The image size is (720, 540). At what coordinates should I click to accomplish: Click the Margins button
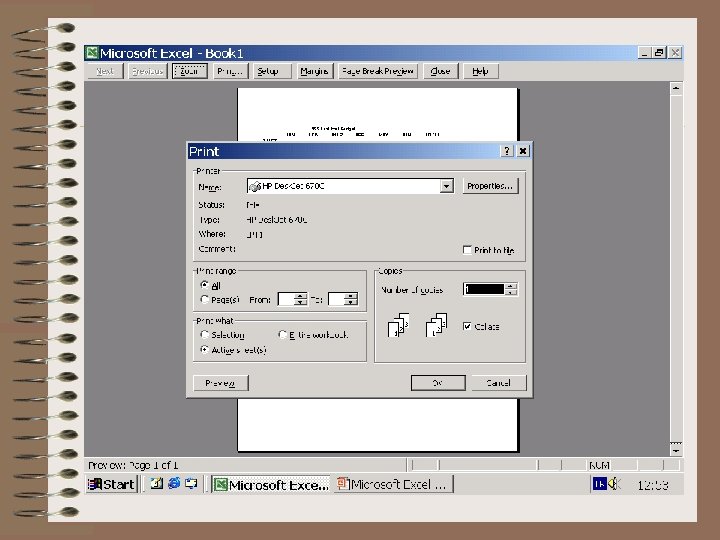(x=314, y=71)
